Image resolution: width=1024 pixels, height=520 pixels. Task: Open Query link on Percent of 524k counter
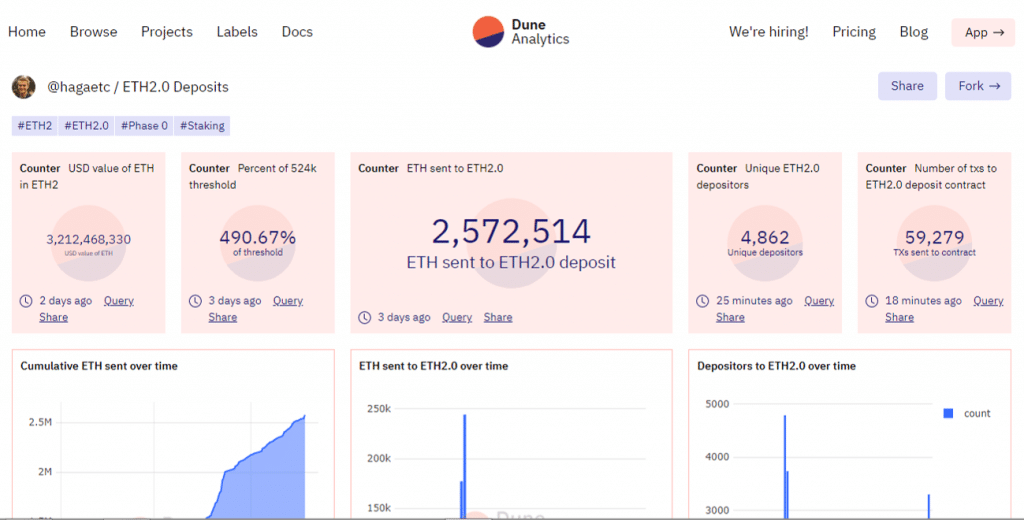click(x=288, y=301)
